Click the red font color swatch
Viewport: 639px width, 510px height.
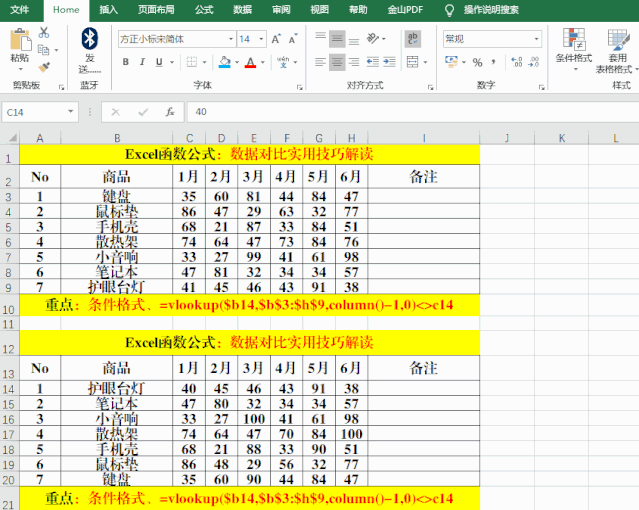click(250, 62)
